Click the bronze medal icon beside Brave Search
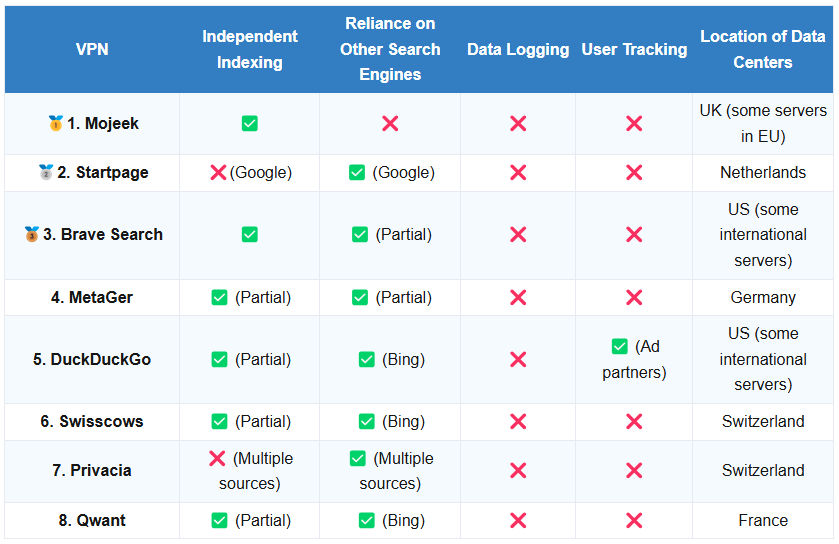The width and height of the screenshot is (839, 544). pyautogui.click(x=32, y=234)
